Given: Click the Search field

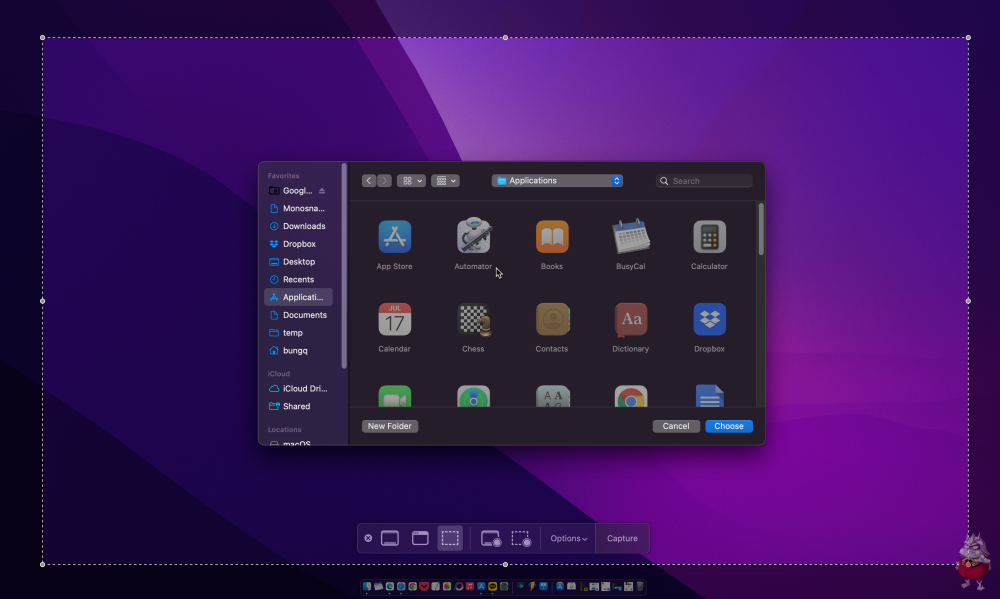Looking at the screenshot, I should point(704,181).
